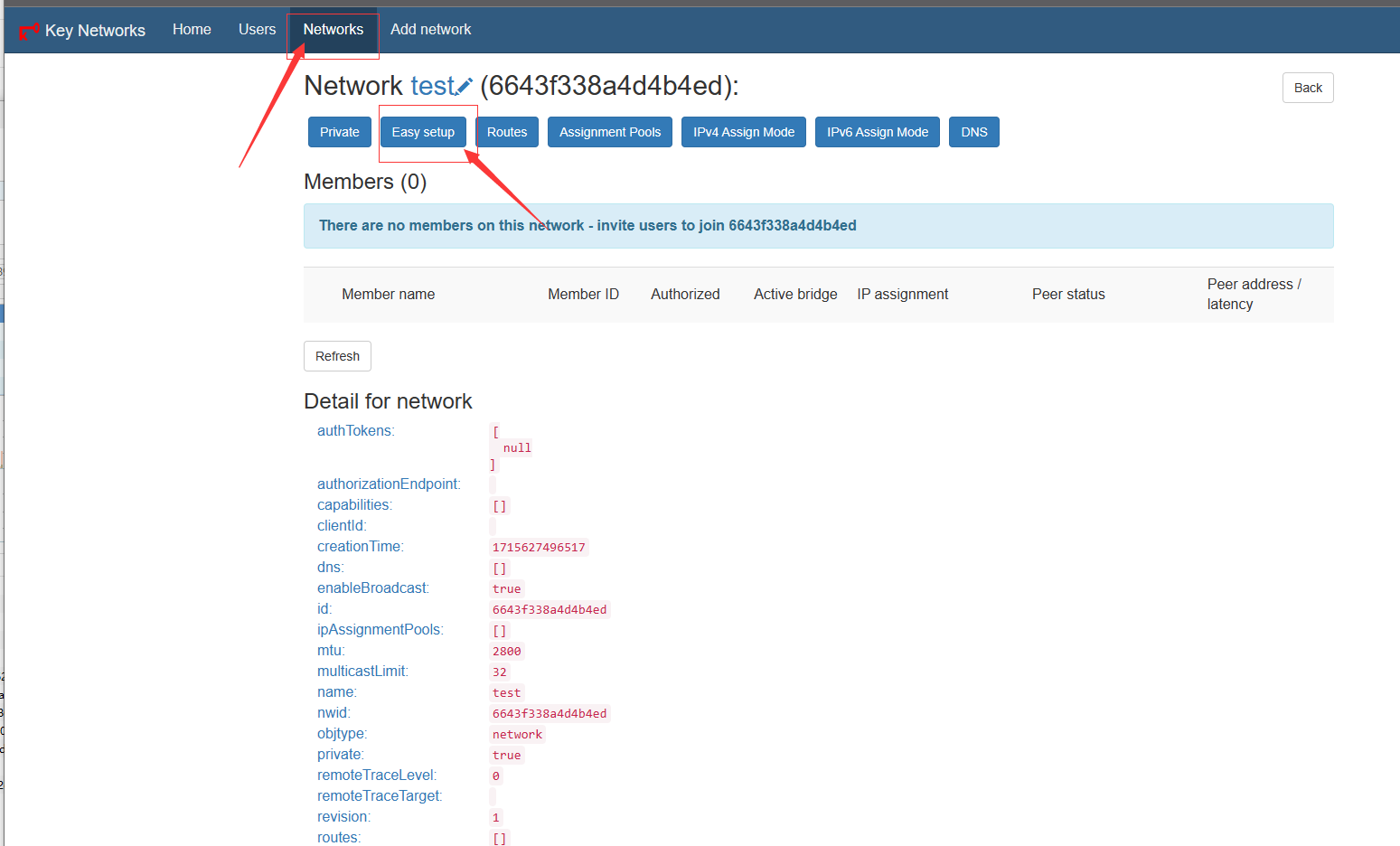The height and width of the screenshot is (846, 1400).
Task: Click the Member name column header
Action: click(388, 295)
